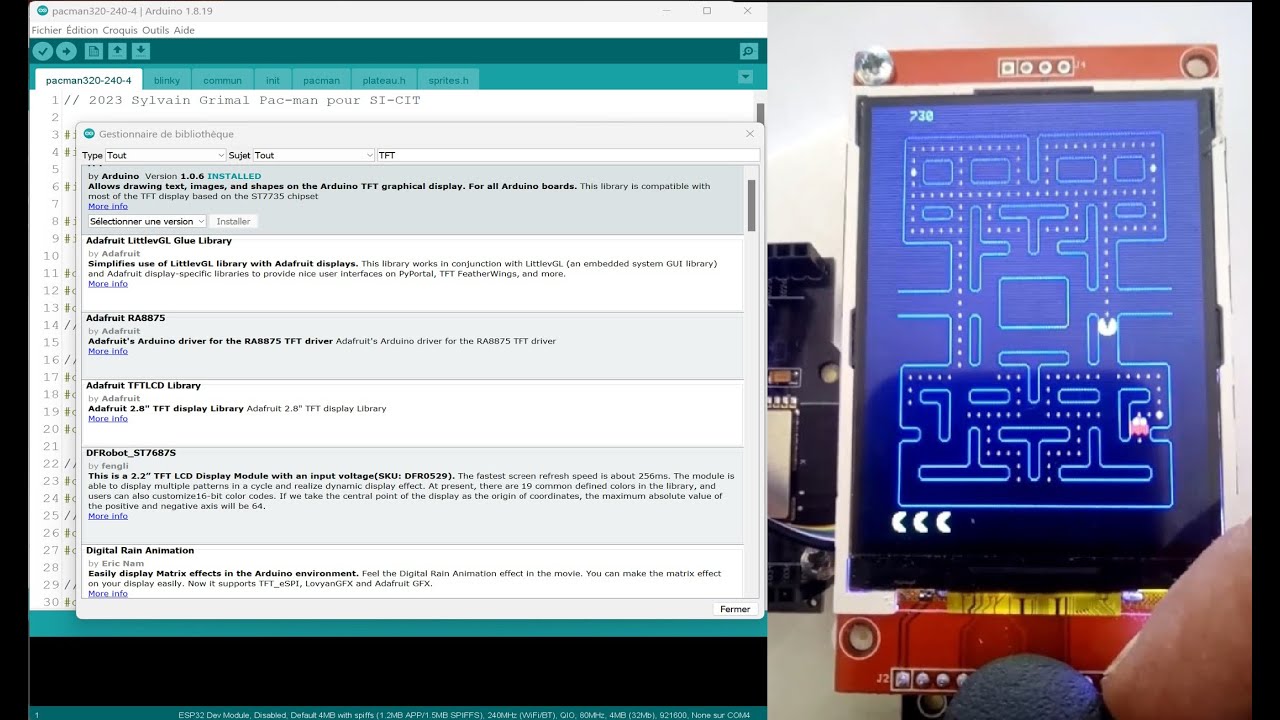Select the Adafruit TFTLCD Library entry title
The image size is (1280, 720).
click(x=144, y=385)
